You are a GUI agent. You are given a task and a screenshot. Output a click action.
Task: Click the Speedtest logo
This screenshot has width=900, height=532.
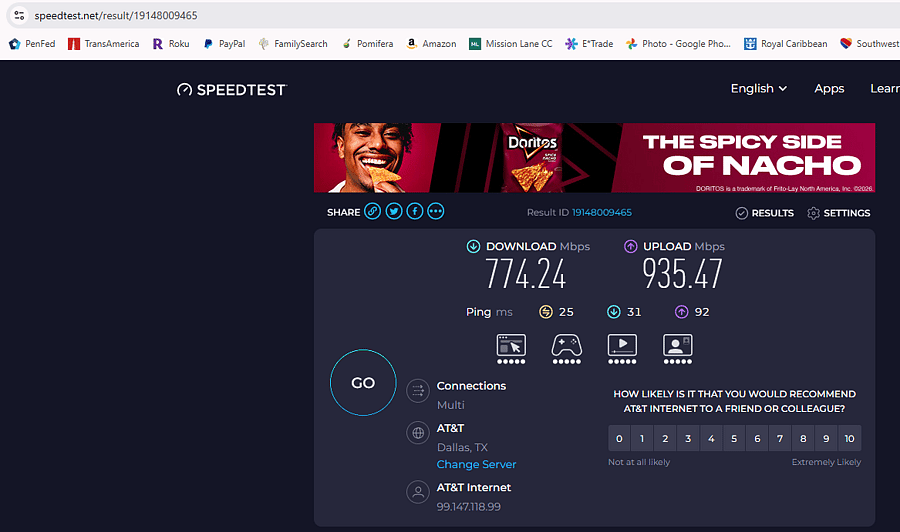[x=232, y=90]
